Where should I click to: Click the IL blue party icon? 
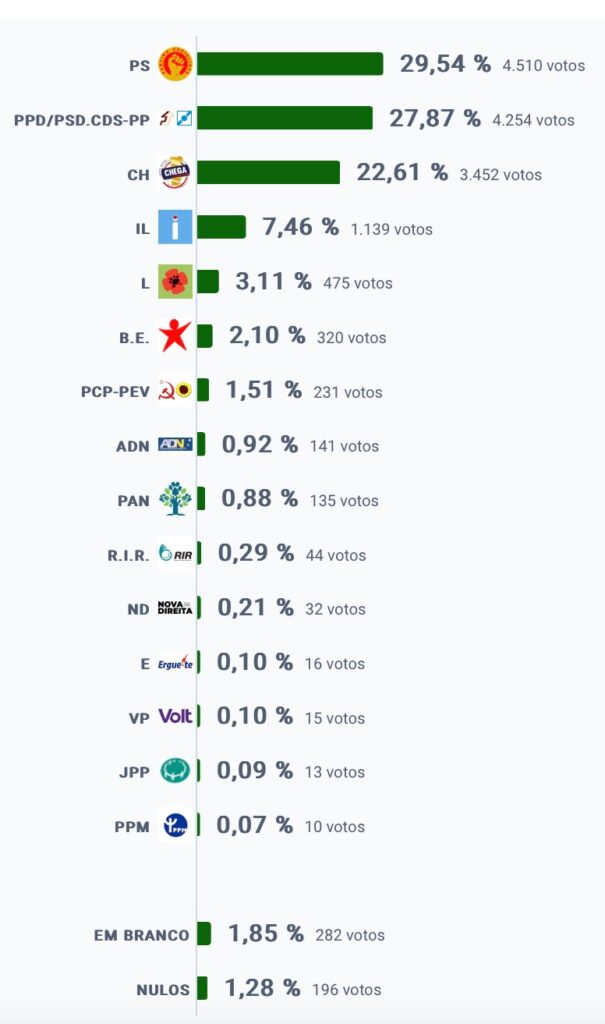coord(175,227)
